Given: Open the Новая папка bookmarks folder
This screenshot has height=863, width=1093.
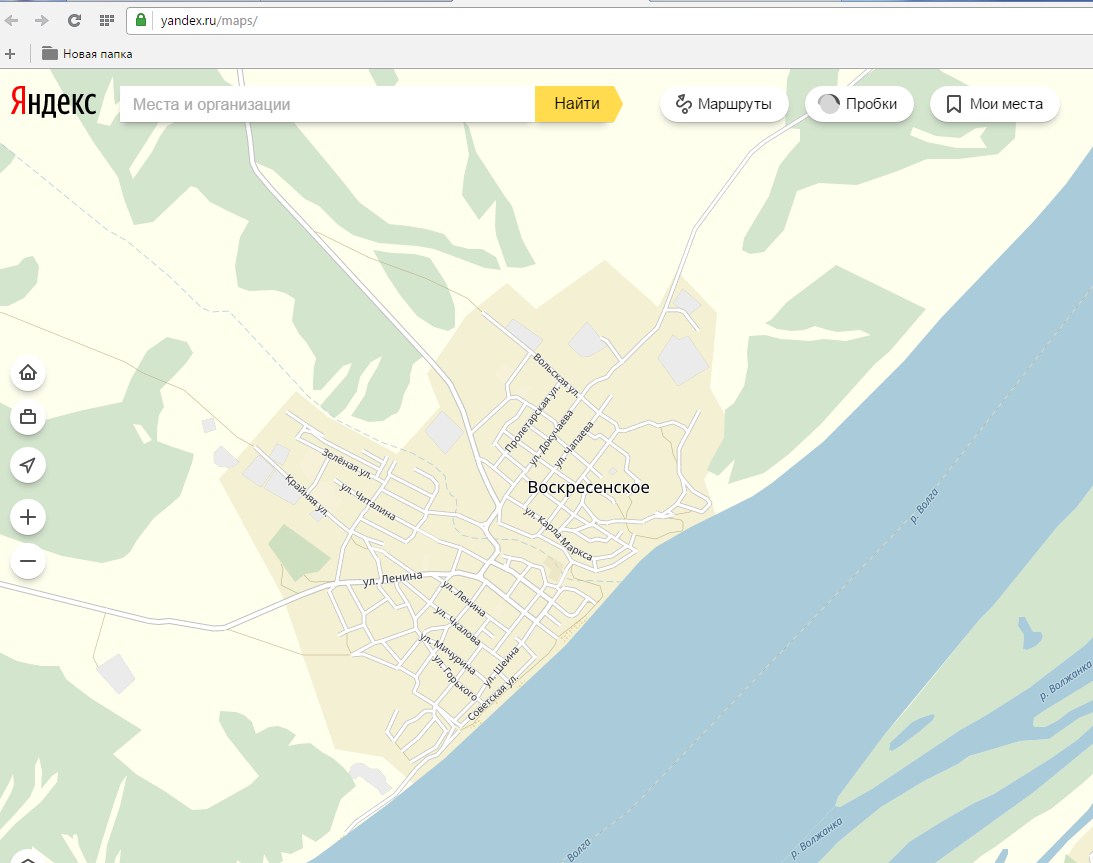Looking at the screenshot, I should point(87,54).
